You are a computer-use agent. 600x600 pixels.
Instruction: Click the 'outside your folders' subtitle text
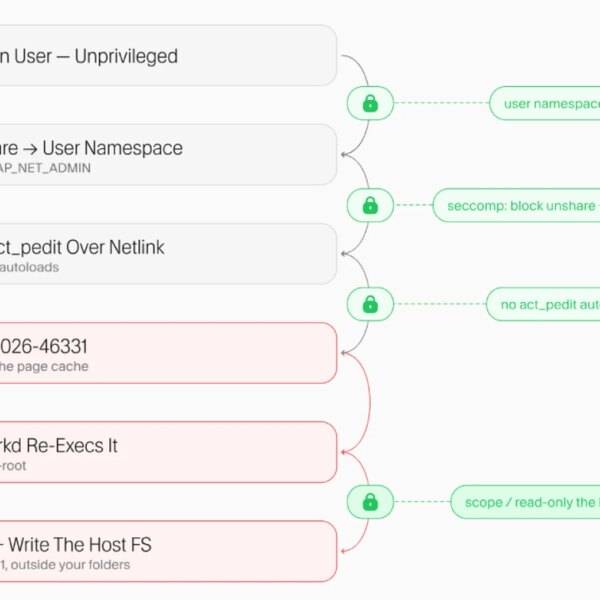(x=70, y=565)
